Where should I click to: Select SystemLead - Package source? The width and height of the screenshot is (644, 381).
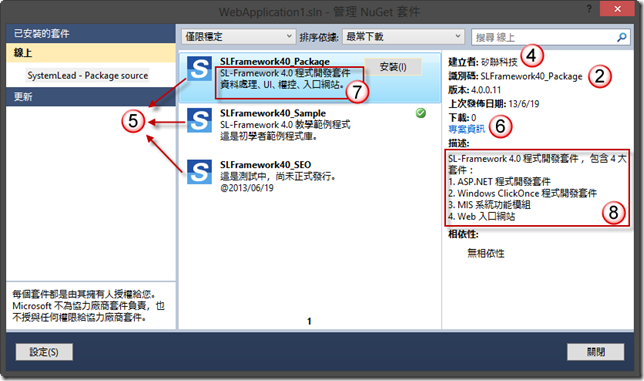coord(87,75)
